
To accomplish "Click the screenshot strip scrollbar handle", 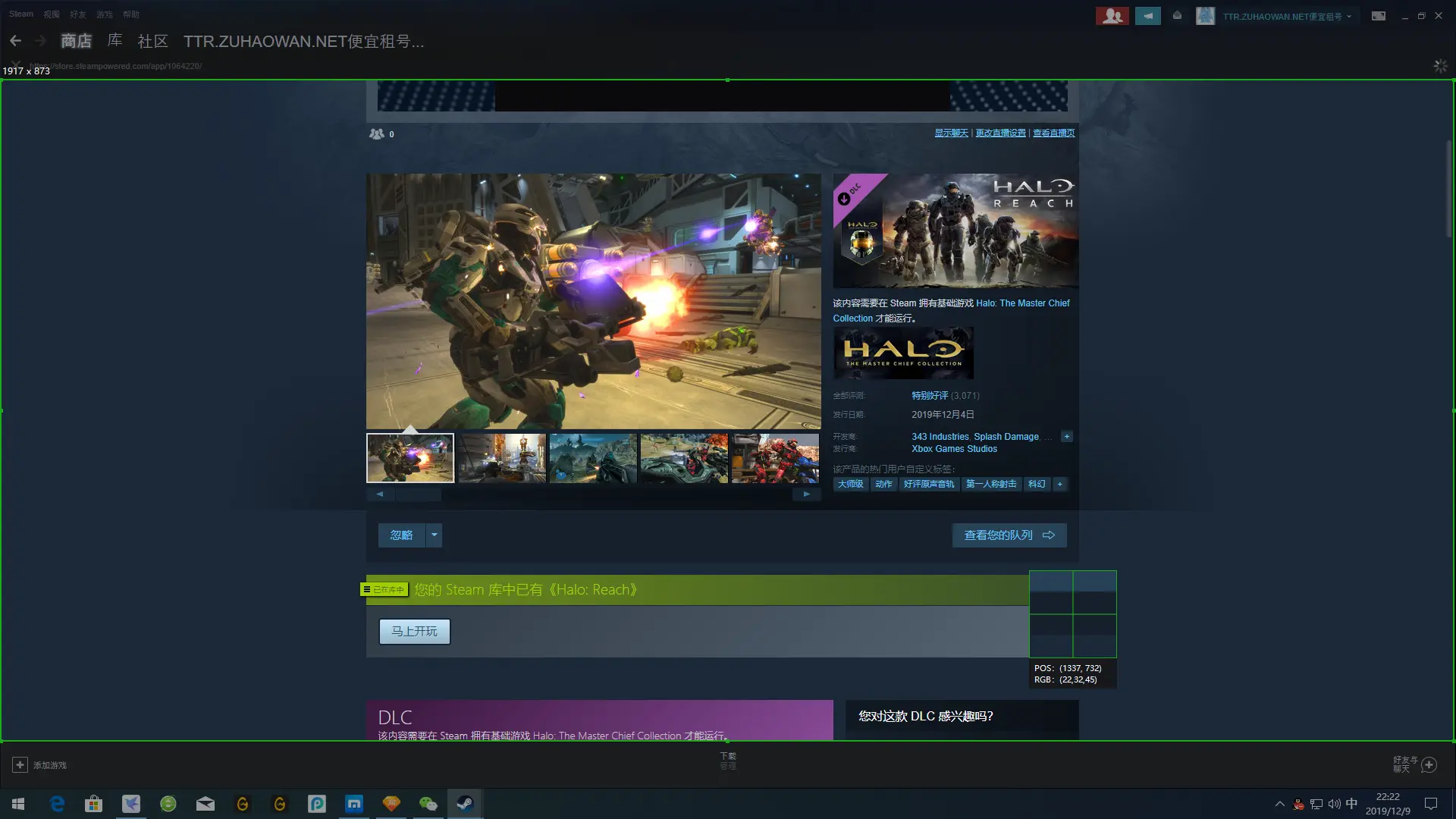I will pyautogui.click(x=418, y=494).
